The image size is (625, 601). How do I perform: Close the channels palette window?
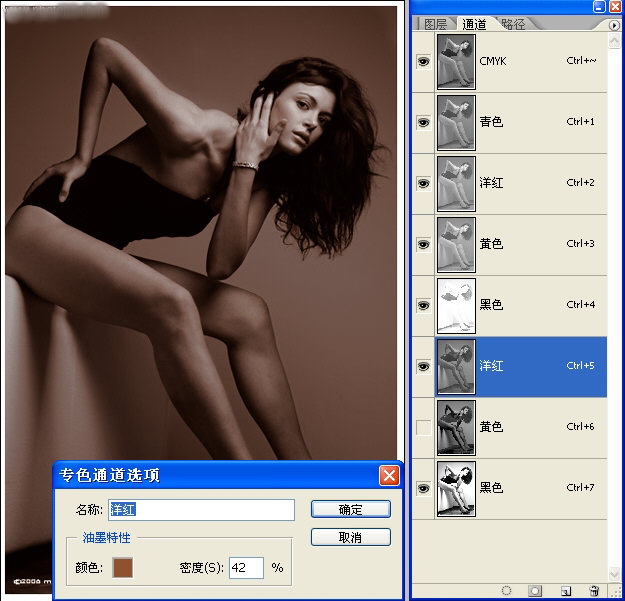tap(614, 7)
